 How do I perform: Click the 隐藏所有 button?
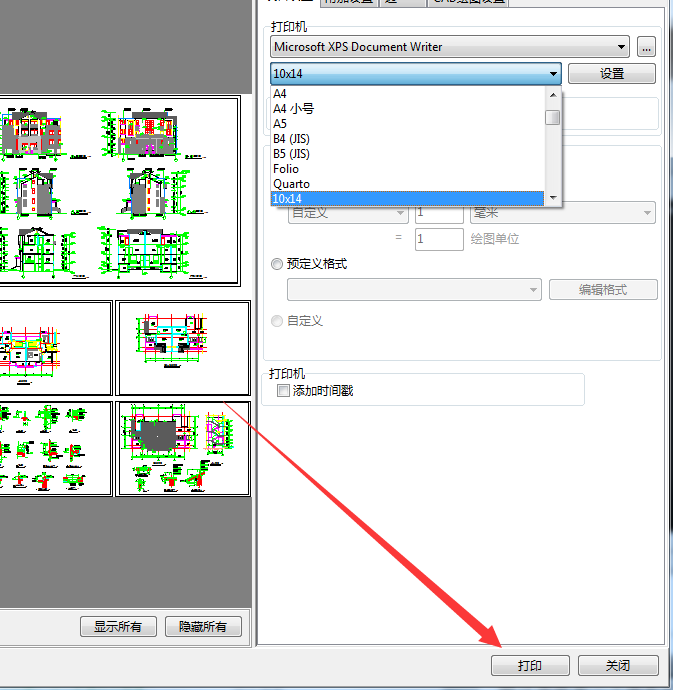click(203, 626)
